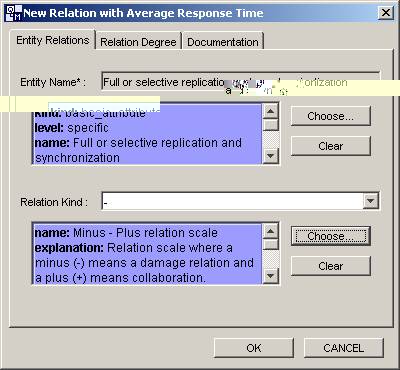Open the Documentation tab
400x370 pixels.
(x=223, y=42)
